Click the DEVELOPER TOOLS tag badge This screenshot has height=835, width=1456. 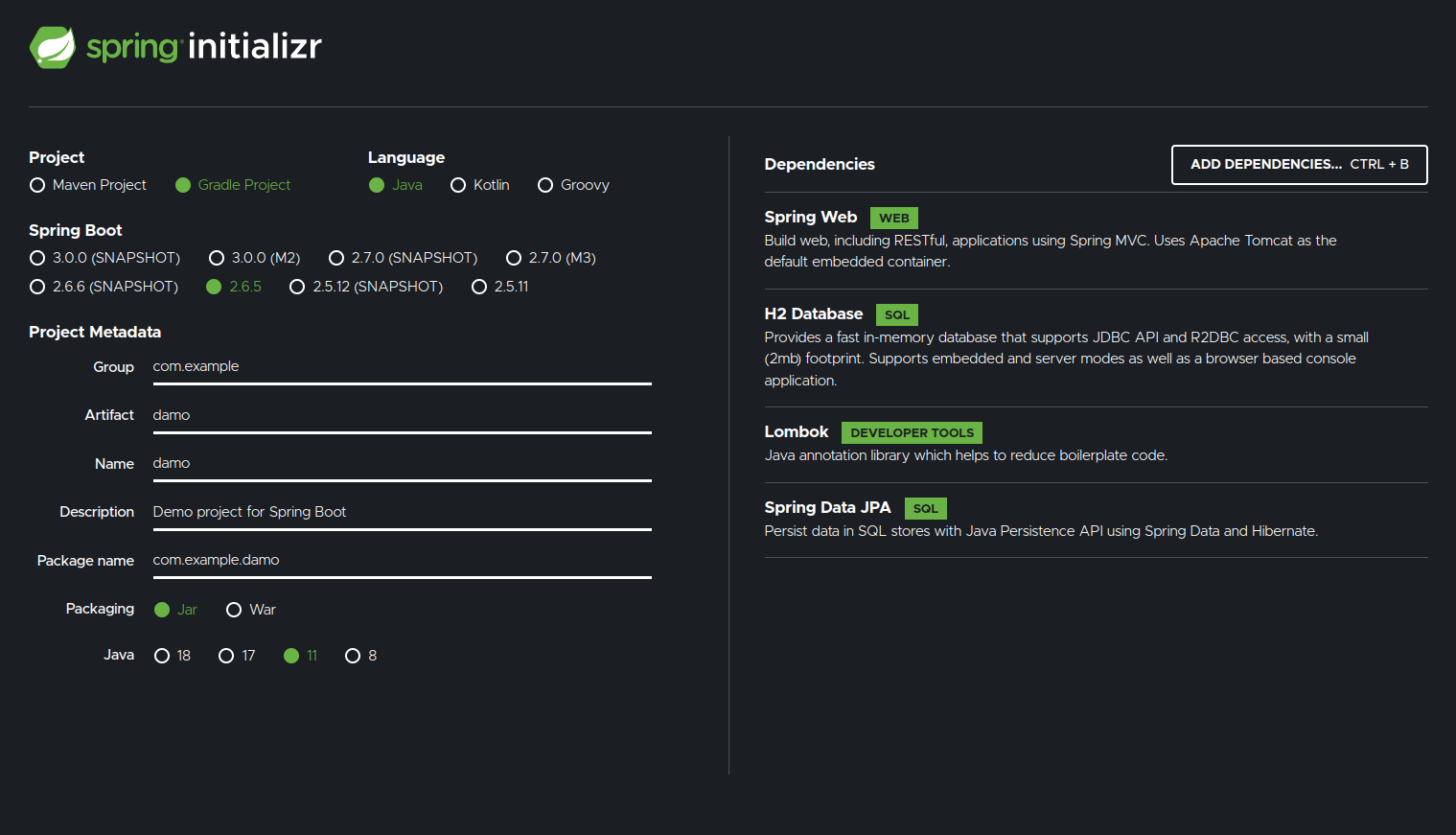912,433
